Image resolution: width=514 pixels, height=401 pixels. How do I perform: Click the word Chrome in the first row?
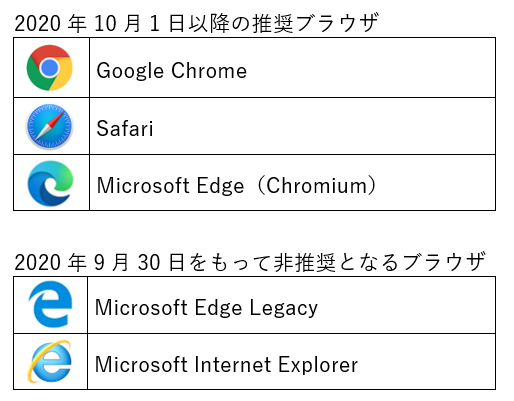(x=209, y=71)
